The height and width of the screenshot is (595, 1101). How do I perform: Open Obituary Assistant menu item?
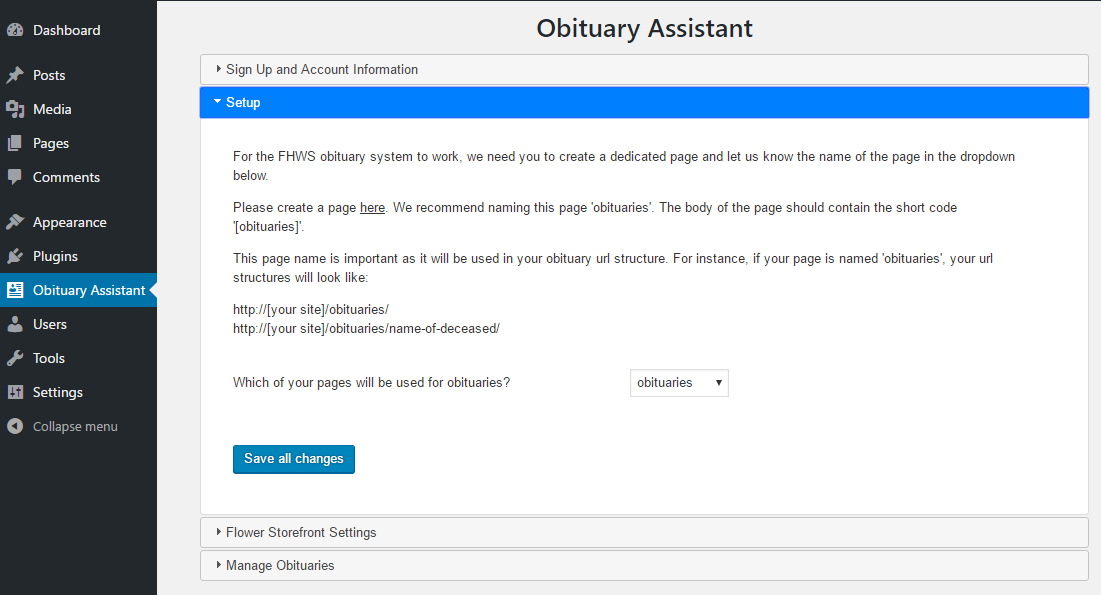88,291
